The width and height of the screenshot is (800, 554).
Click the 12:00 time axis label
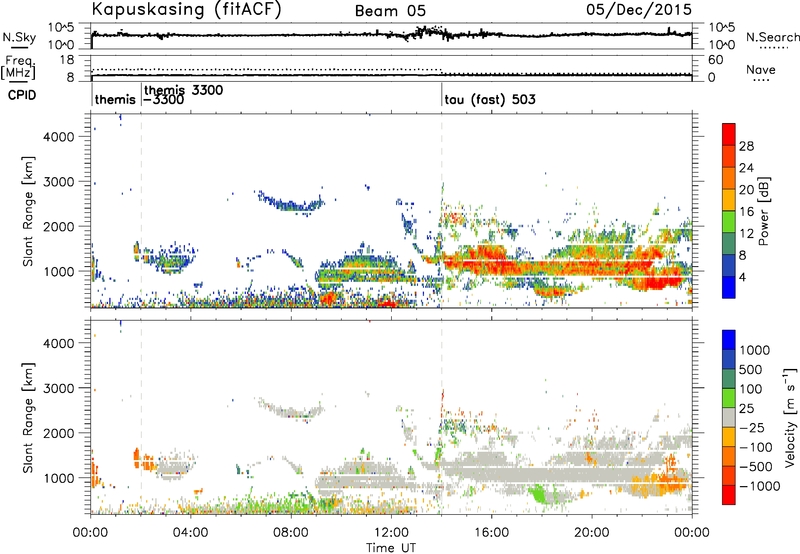(x=391, y=533)
